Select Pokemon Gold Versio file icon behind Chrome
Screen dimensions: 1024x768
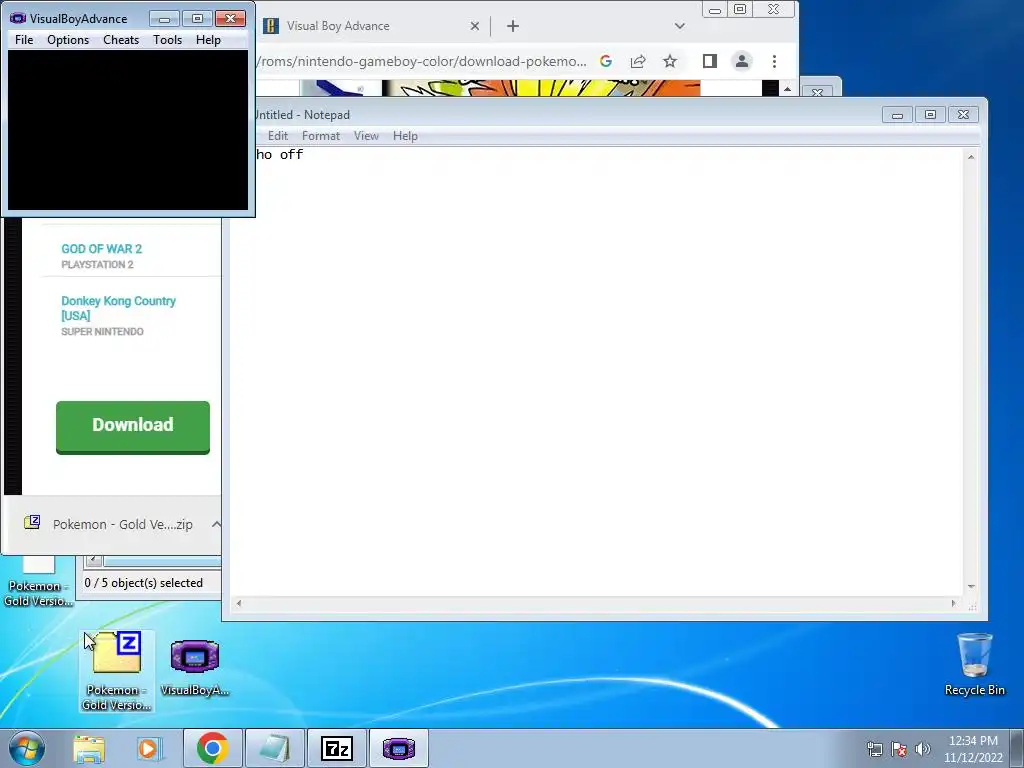[x=38, y=581]
